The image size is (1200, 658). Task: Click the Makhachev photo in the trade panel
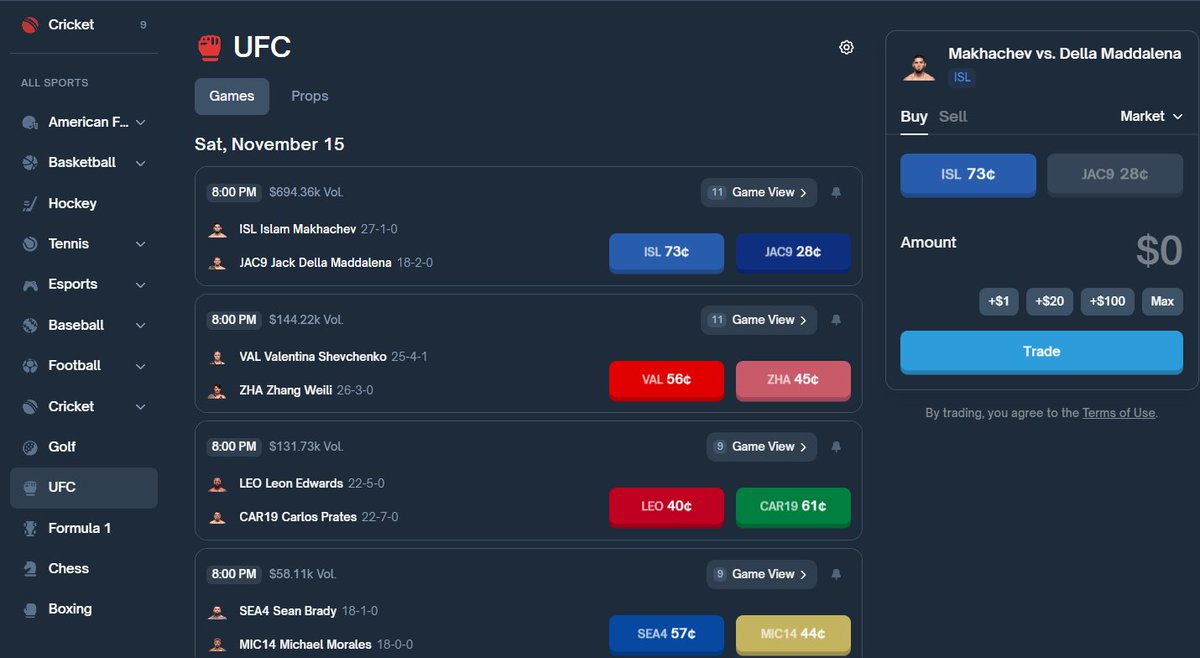pyautogui.click(x=919, y=65)
